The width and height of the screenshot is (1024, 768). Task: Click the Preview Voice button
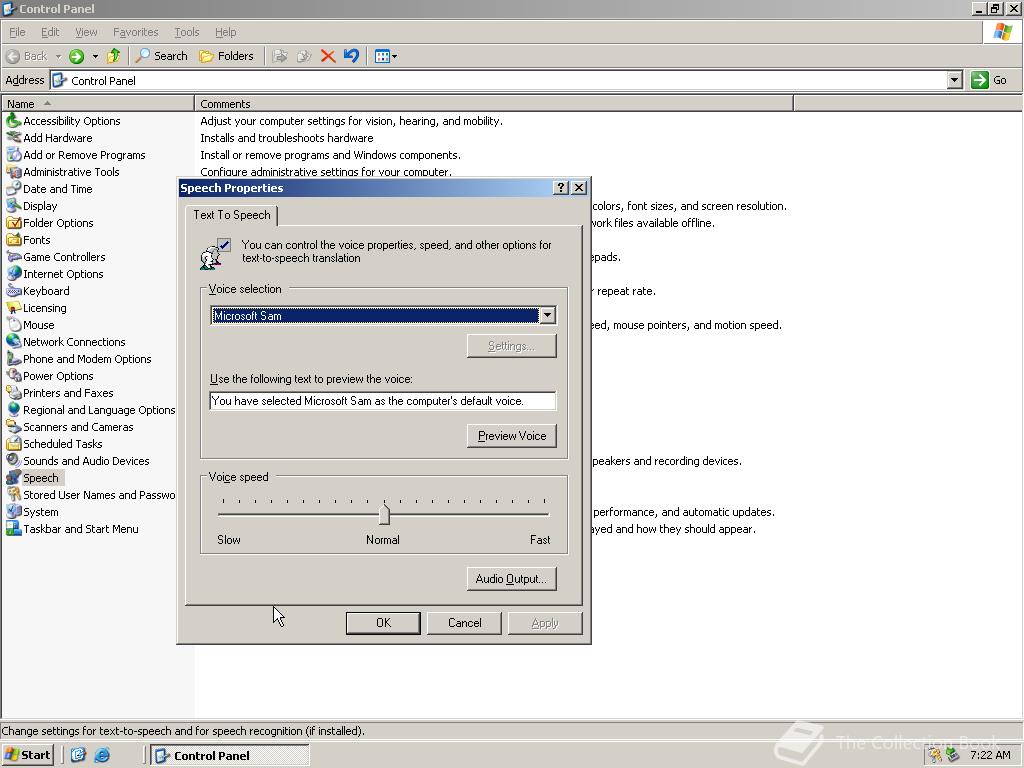point(512,436)
